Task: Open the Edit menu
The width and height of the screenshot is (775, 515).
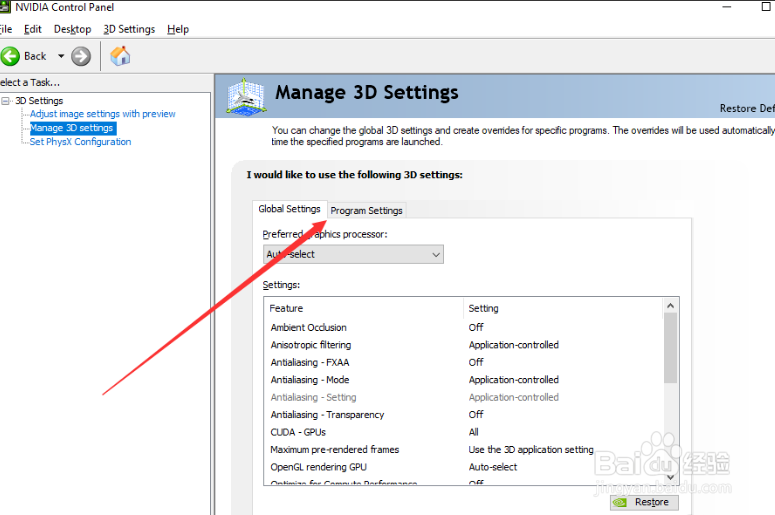Action: point(33,29)
